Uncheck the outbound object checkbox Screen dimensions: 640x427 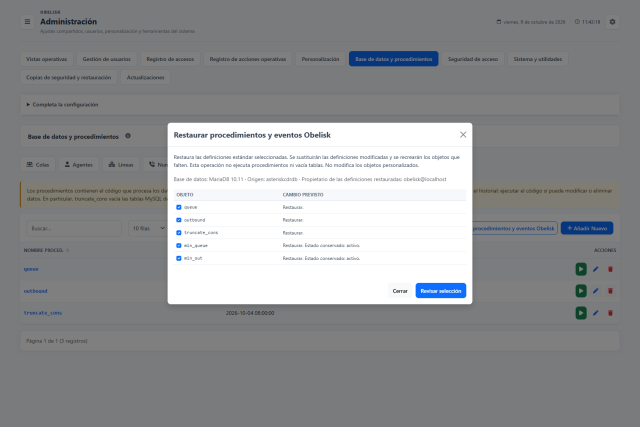point(179,220)
